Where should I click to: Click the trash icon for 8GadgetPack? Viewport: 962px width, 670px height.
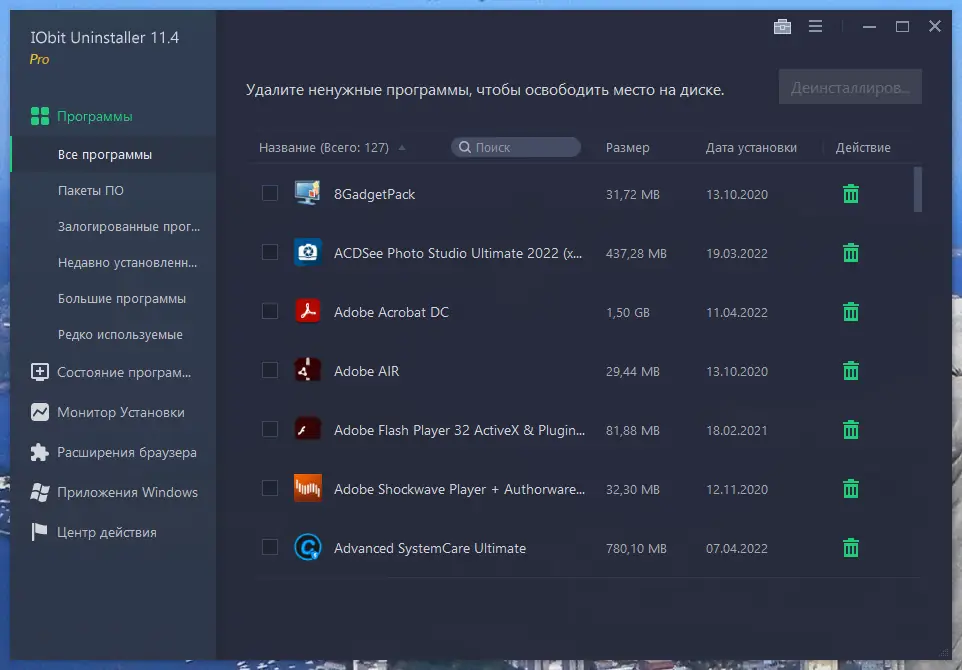pos(850,194)
